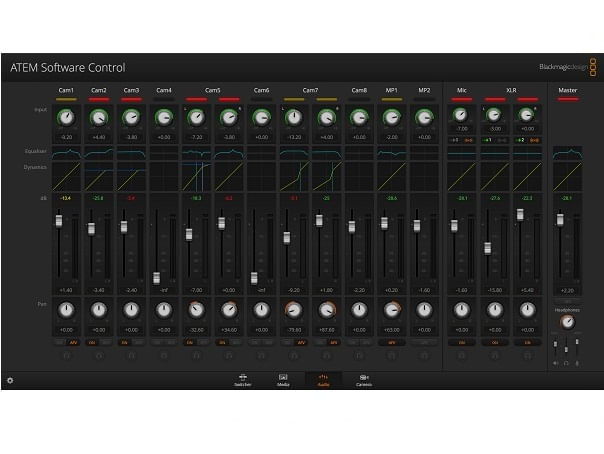
Task: Click the Master fader handle
Action: [560, 220]
